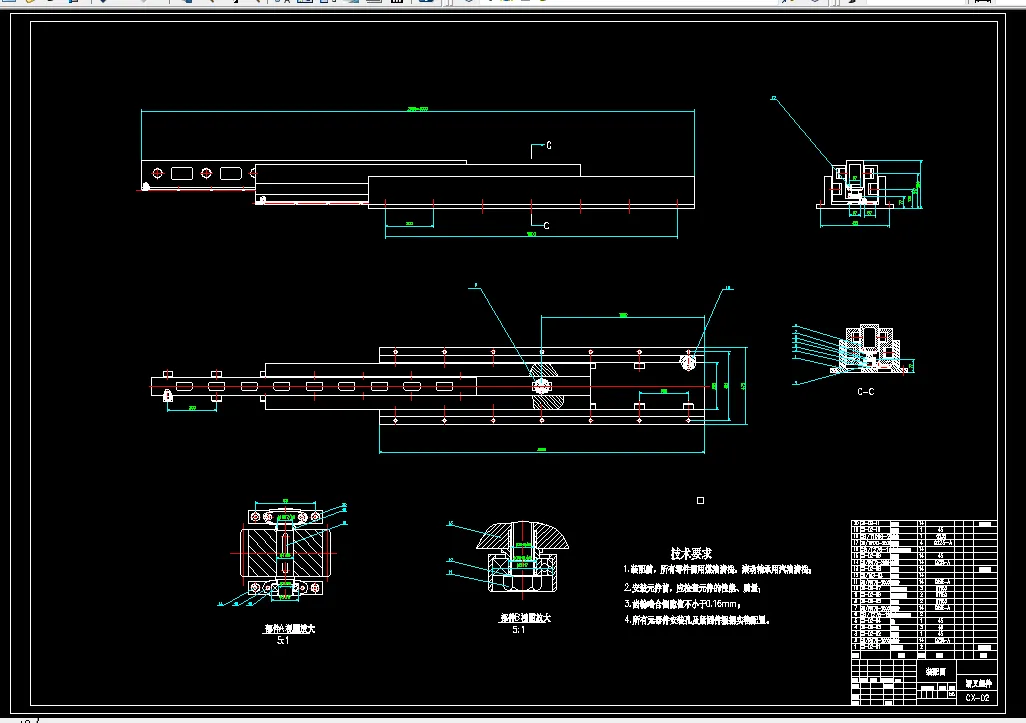Select "5:1" scale under the 部件A detail
The width and height of the screenshot is (1026, 723).
(x=283, y=641)
